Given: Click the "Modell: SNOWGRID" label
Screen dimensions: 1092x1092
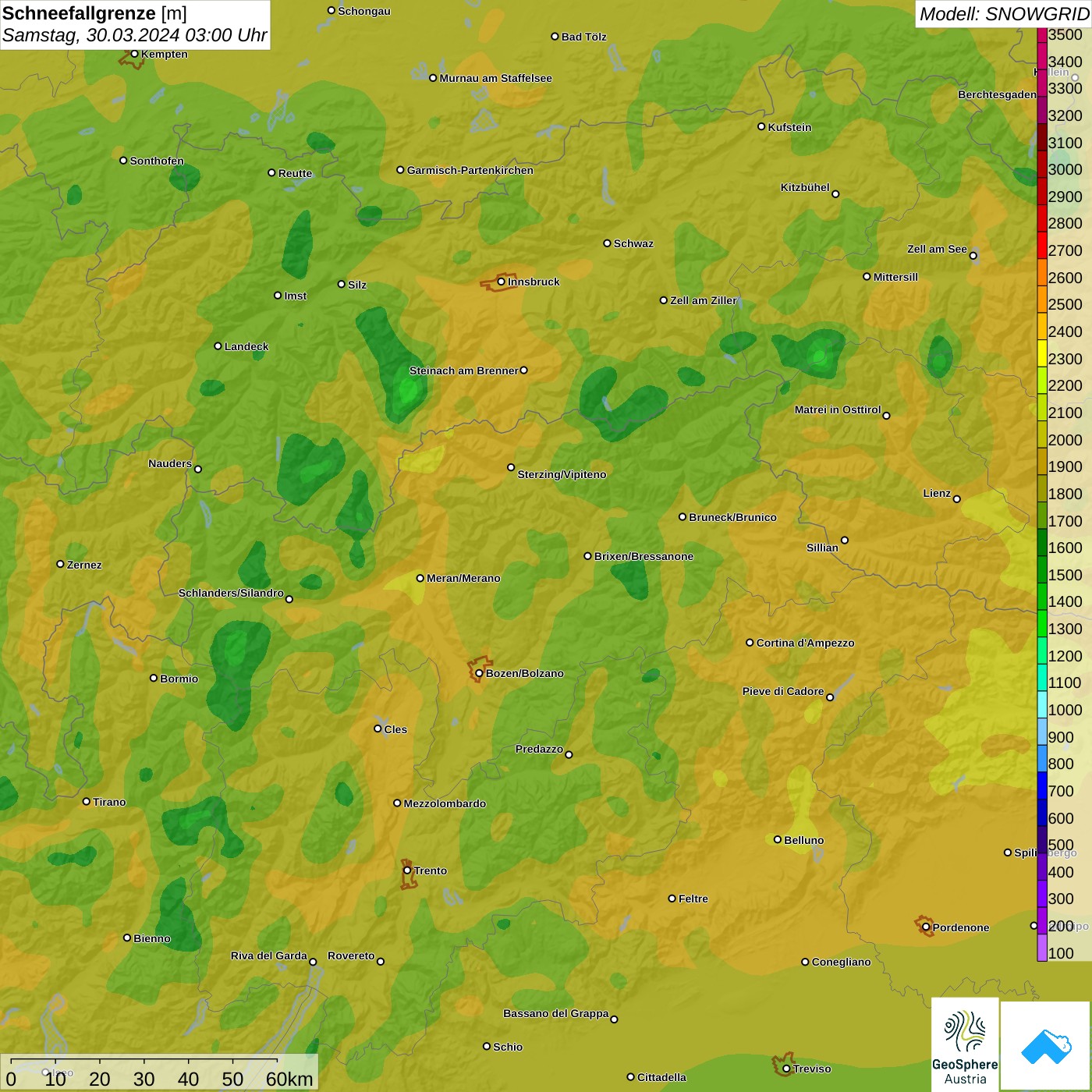Looking at the screenshot, I should coord(1004,14).
